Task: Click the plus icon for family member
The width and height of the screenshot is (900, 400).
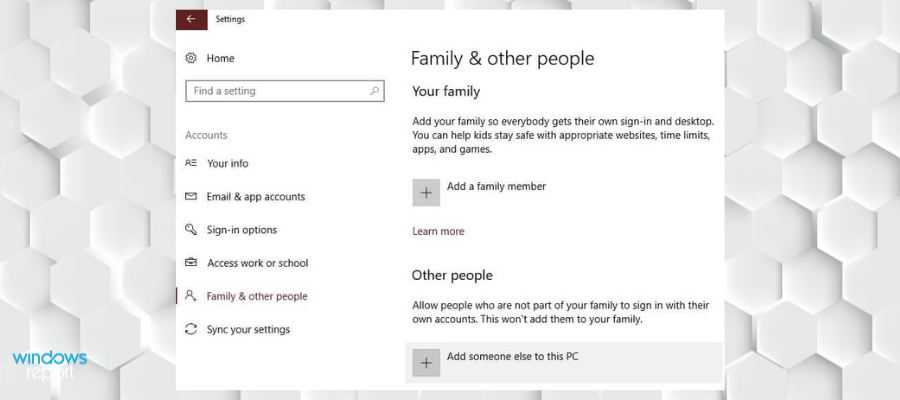Action: 426,193
